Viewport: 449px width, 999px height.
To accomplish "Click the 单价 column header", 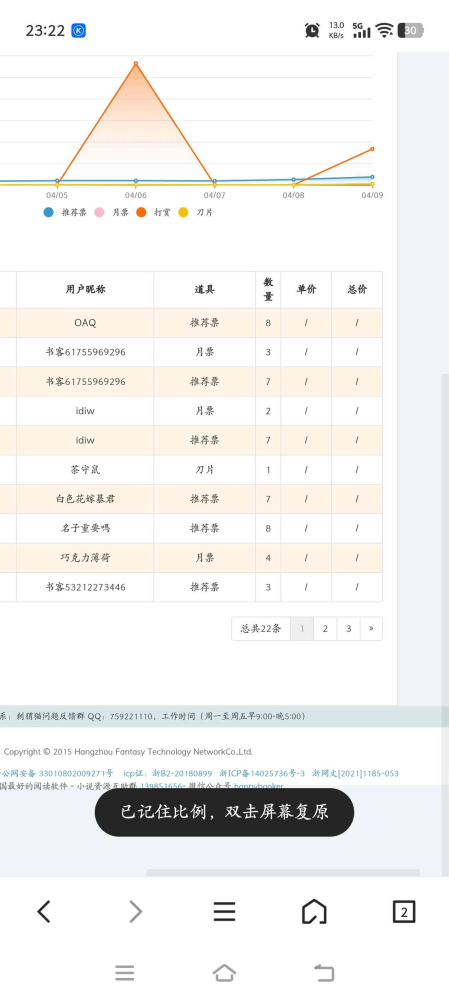I will coord(306,289).
